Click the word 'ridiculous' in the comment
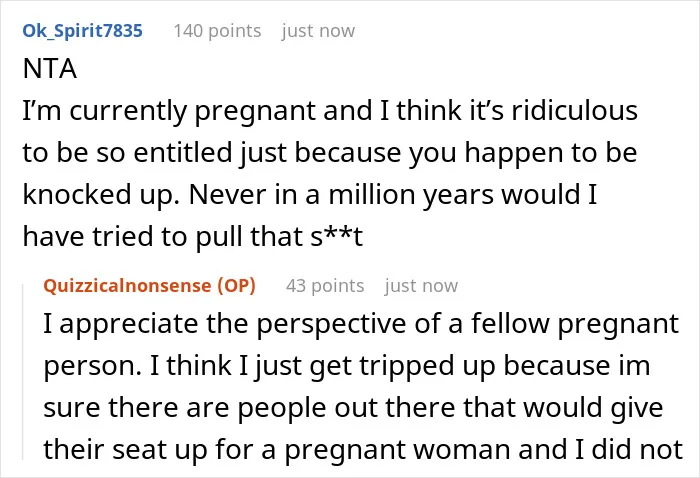 [x=575, y=110]
